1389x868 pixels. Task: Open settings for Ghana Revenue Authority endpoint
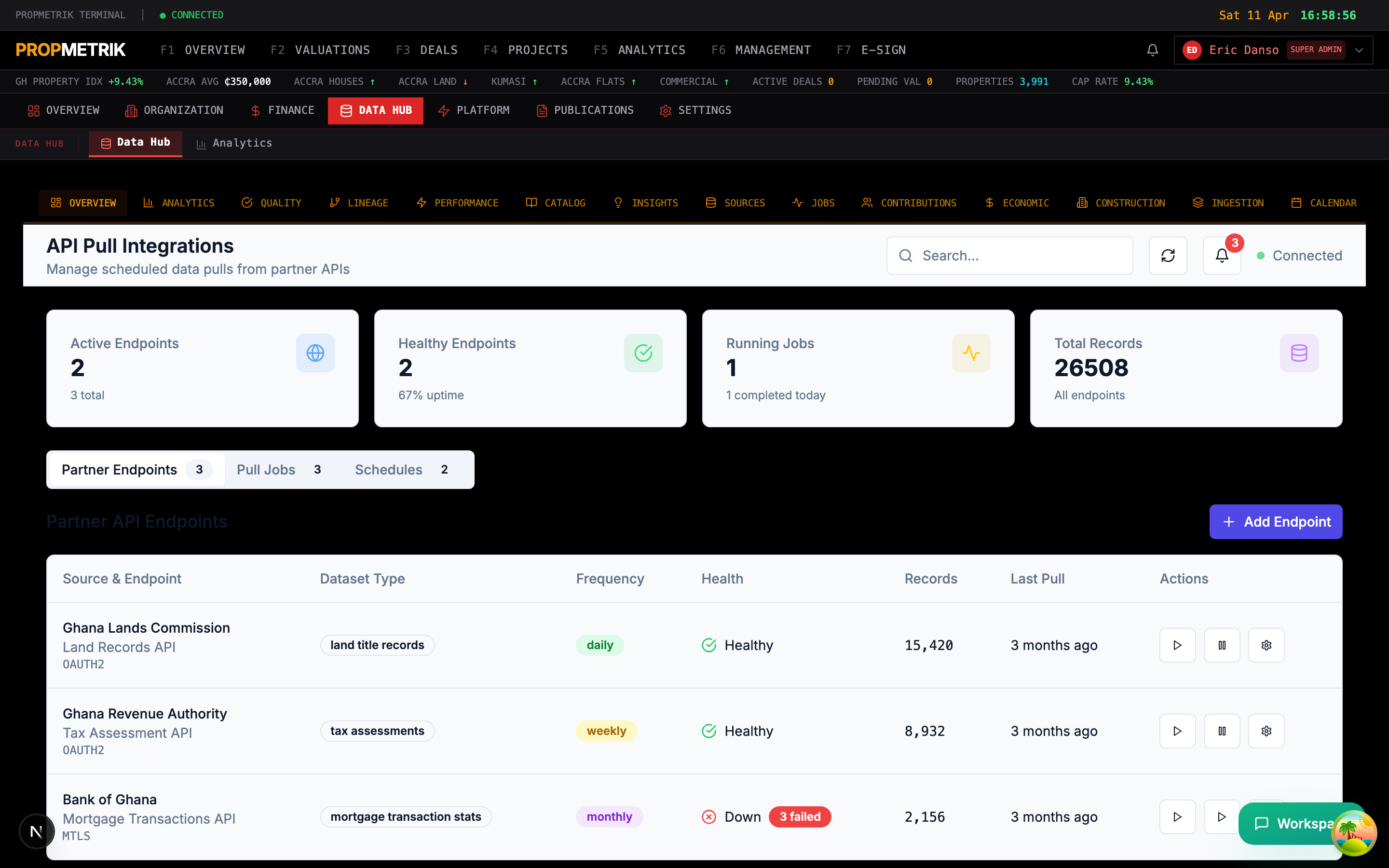tap(1266, 731)
